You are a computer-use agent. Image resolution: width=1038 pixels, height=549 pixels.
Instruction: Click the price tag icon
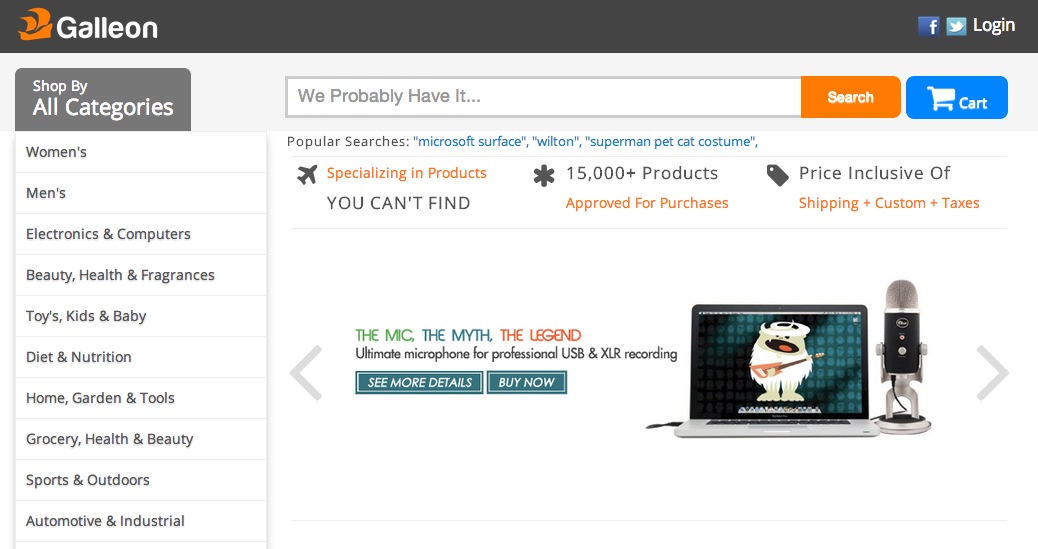click(x=777, y=175)
